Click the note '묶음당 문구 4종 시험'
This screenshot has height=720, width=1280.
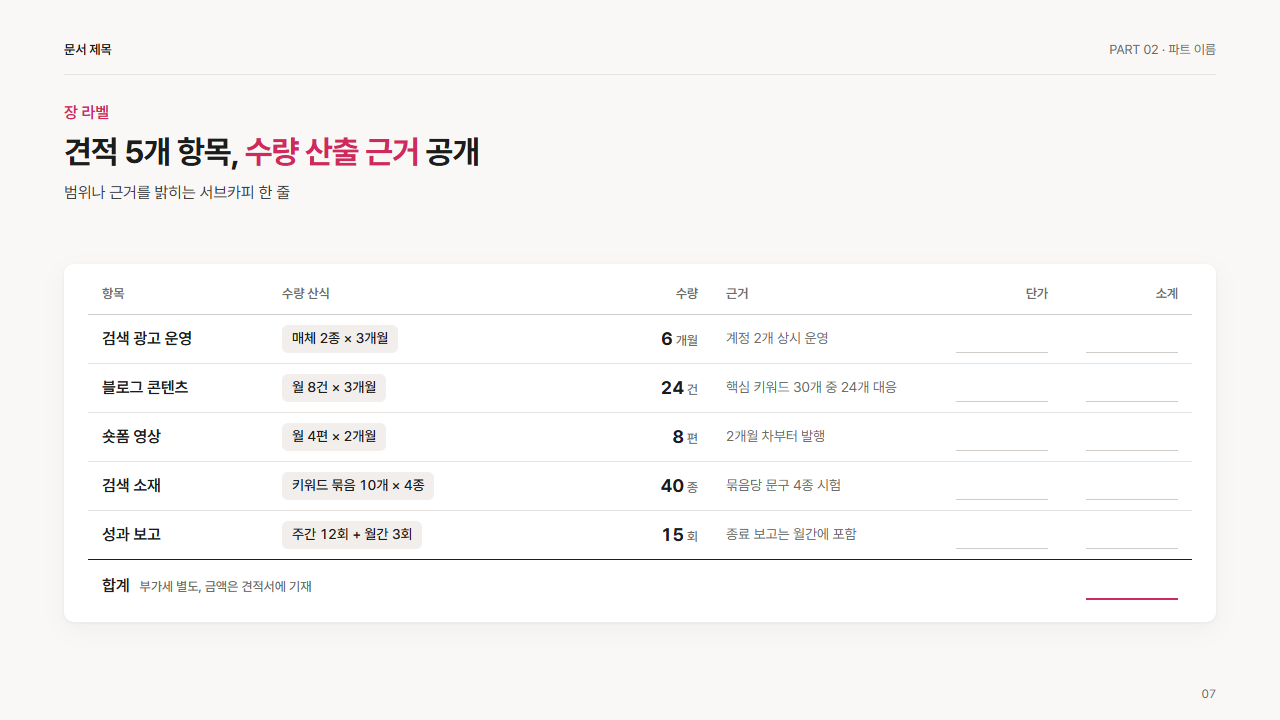pos(783,485)
